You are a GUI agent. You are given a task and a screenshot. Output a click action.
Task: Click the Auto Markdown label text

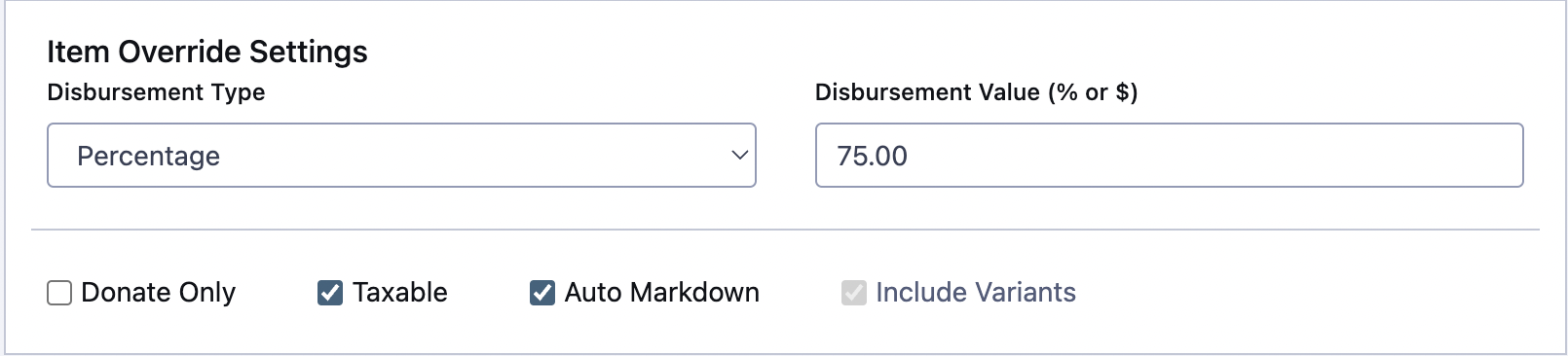click(661, 293)
